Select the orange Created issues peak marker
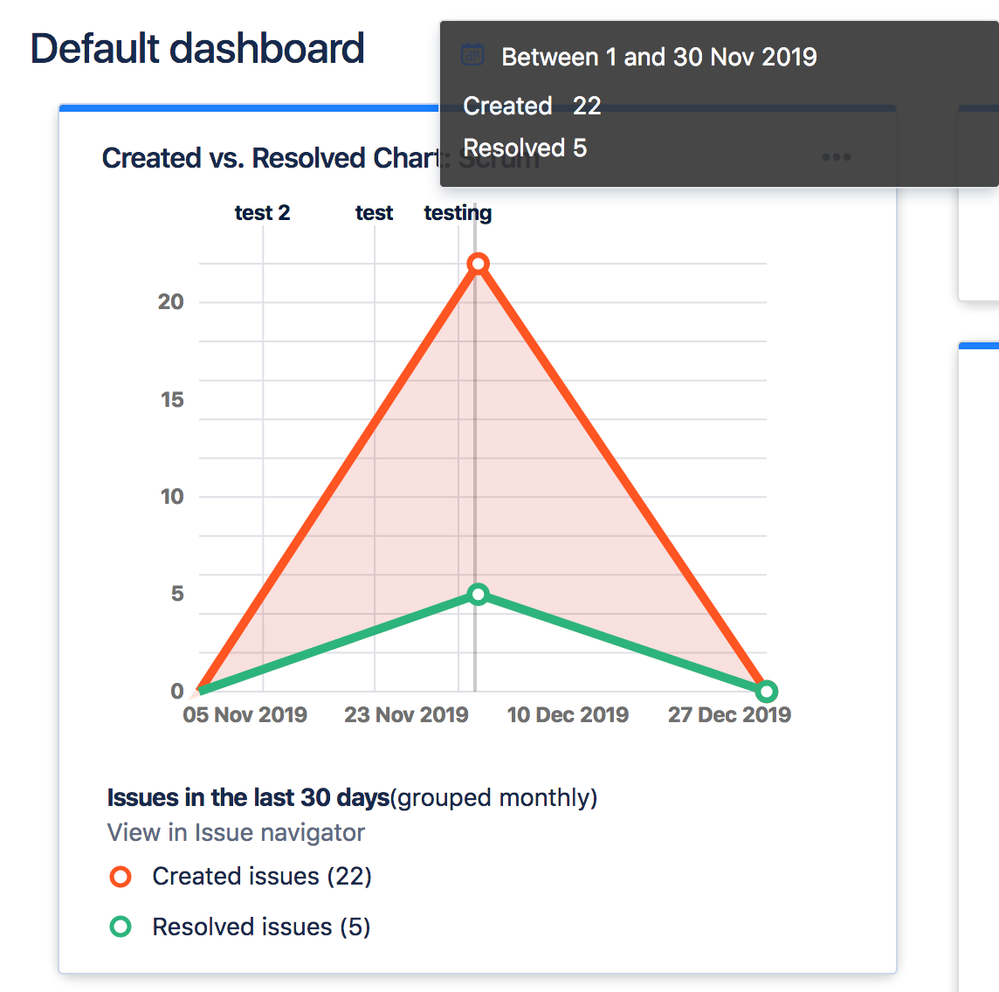This screenshot has width=999, height=992. (x=477, y=263)
